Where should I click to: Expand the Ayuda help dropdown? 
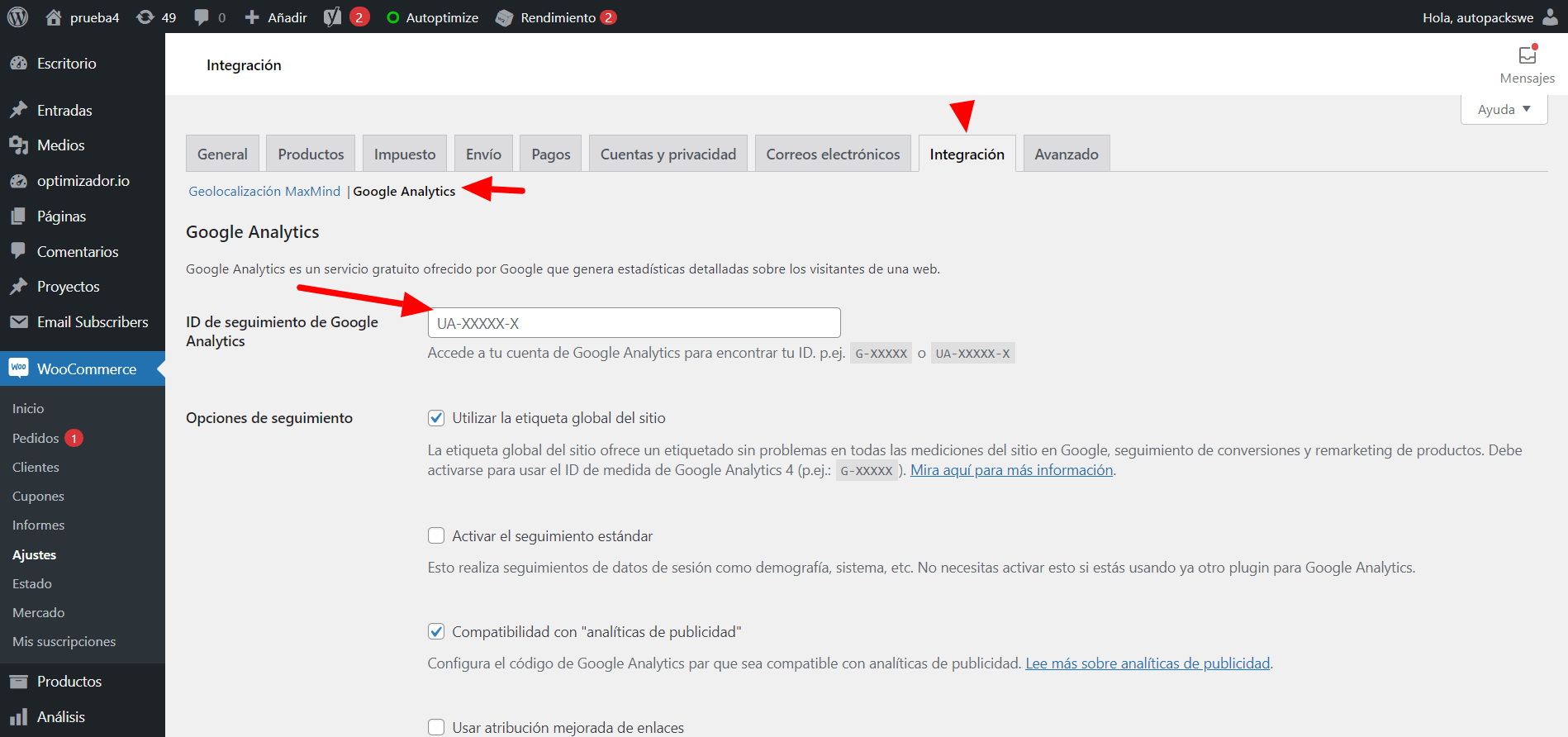click(1504, 109)
